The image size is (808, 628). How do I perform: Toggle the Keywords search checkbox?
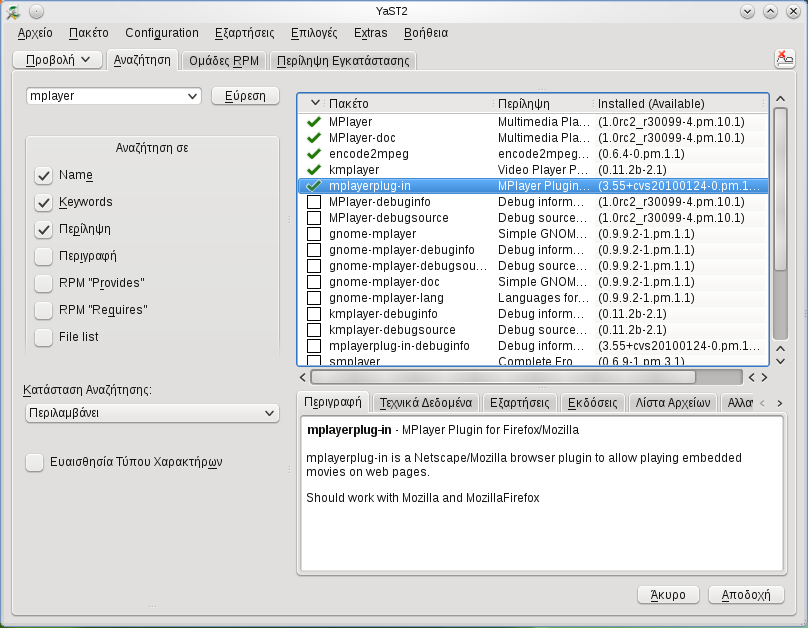coord(44,202)
